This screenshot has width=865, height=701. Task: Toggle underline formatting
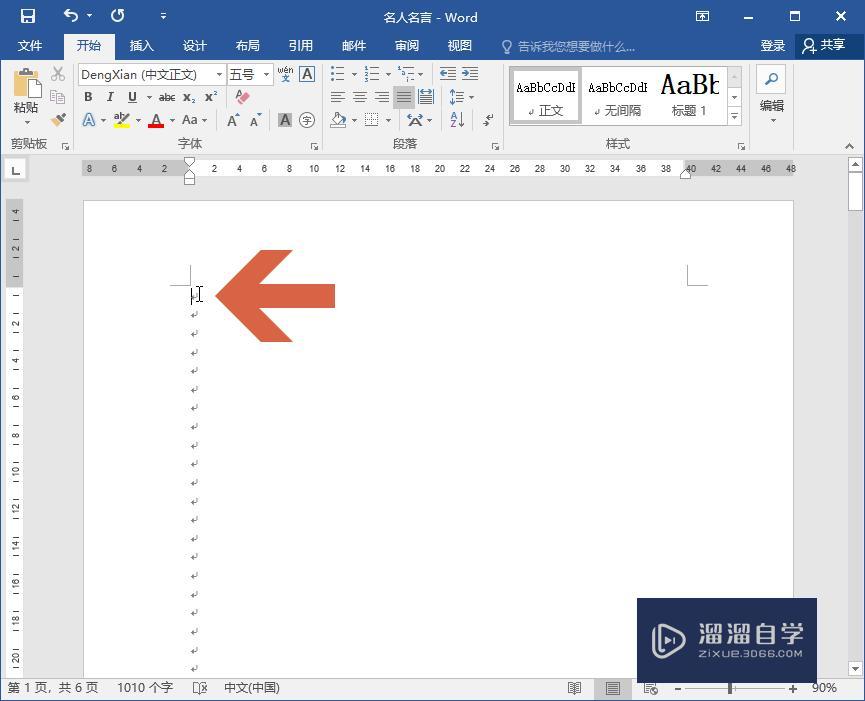point(132,97)
